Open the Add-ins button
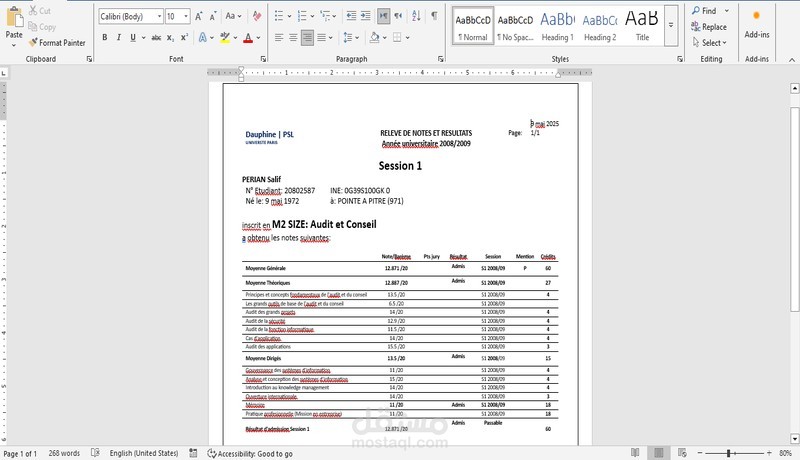 pos(757,25)
